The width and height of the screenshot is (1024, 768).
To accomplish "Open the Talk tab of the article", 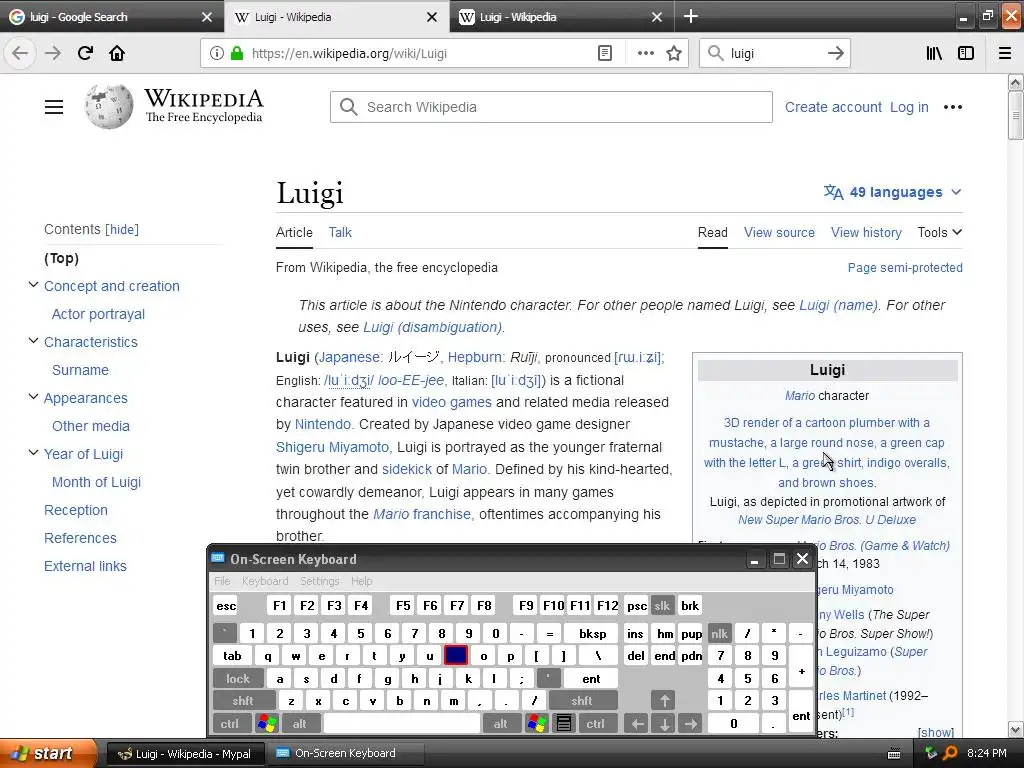I will (340, 232).
